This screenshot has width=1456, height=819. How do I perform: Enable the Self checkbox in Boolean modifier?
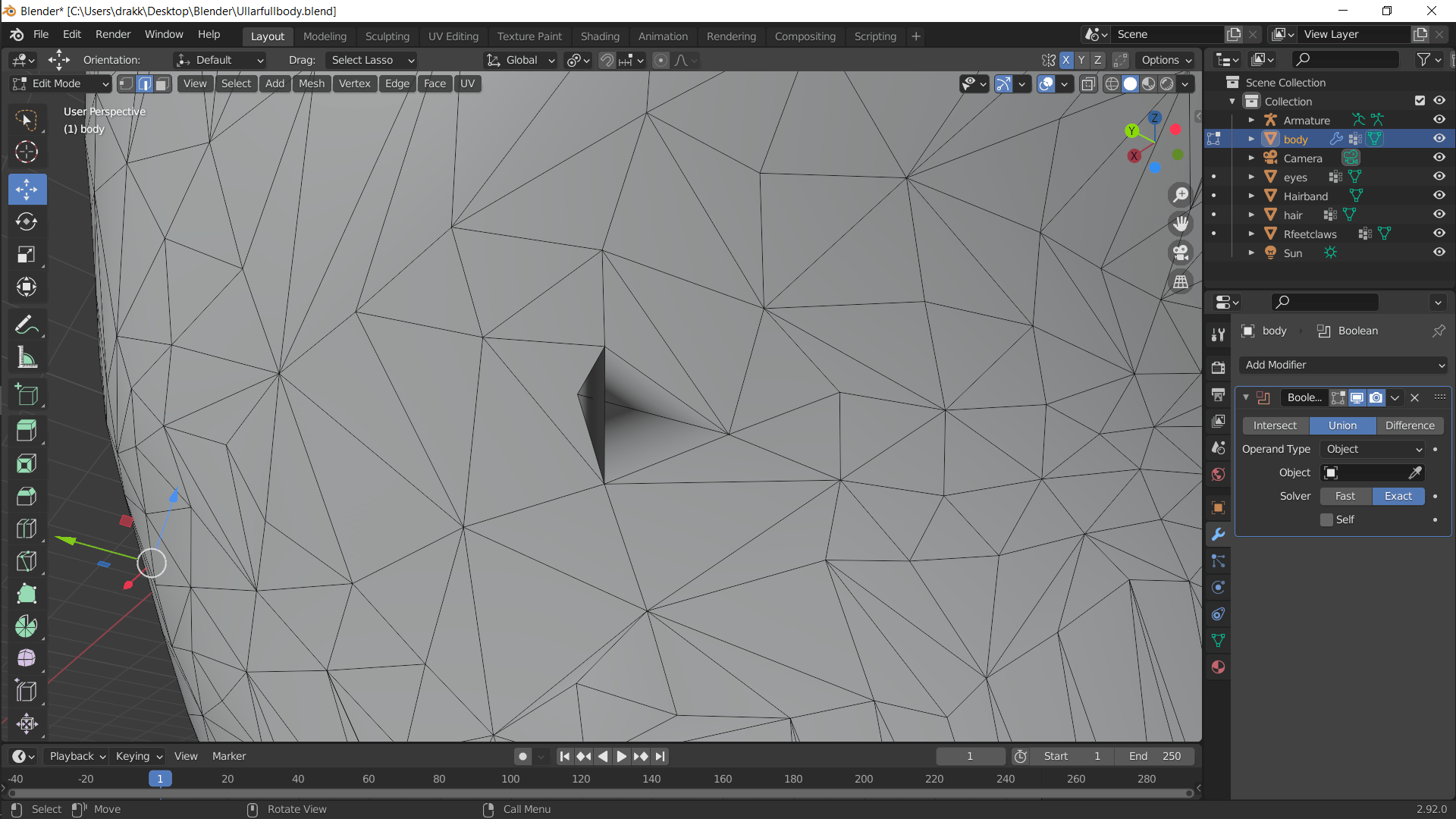click(x=1326, y=519)
